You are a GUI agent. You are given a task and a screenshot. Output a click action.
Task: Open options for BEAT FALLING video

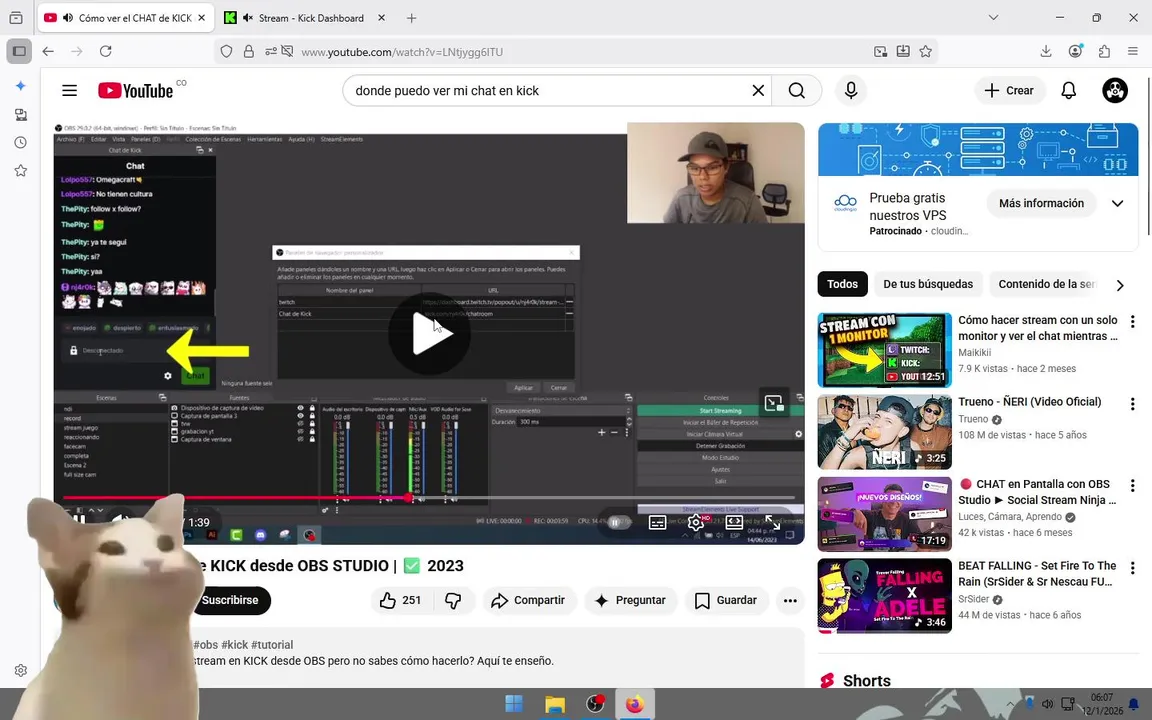[1132, 567]
